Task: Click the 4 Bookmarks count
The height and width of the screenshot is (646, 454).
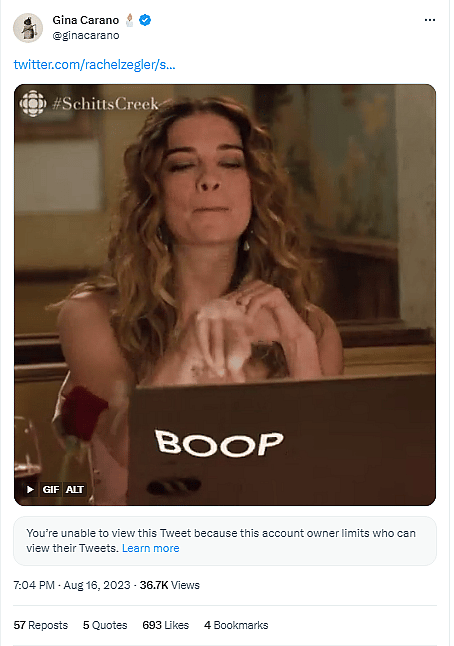Action: (236, 625)
